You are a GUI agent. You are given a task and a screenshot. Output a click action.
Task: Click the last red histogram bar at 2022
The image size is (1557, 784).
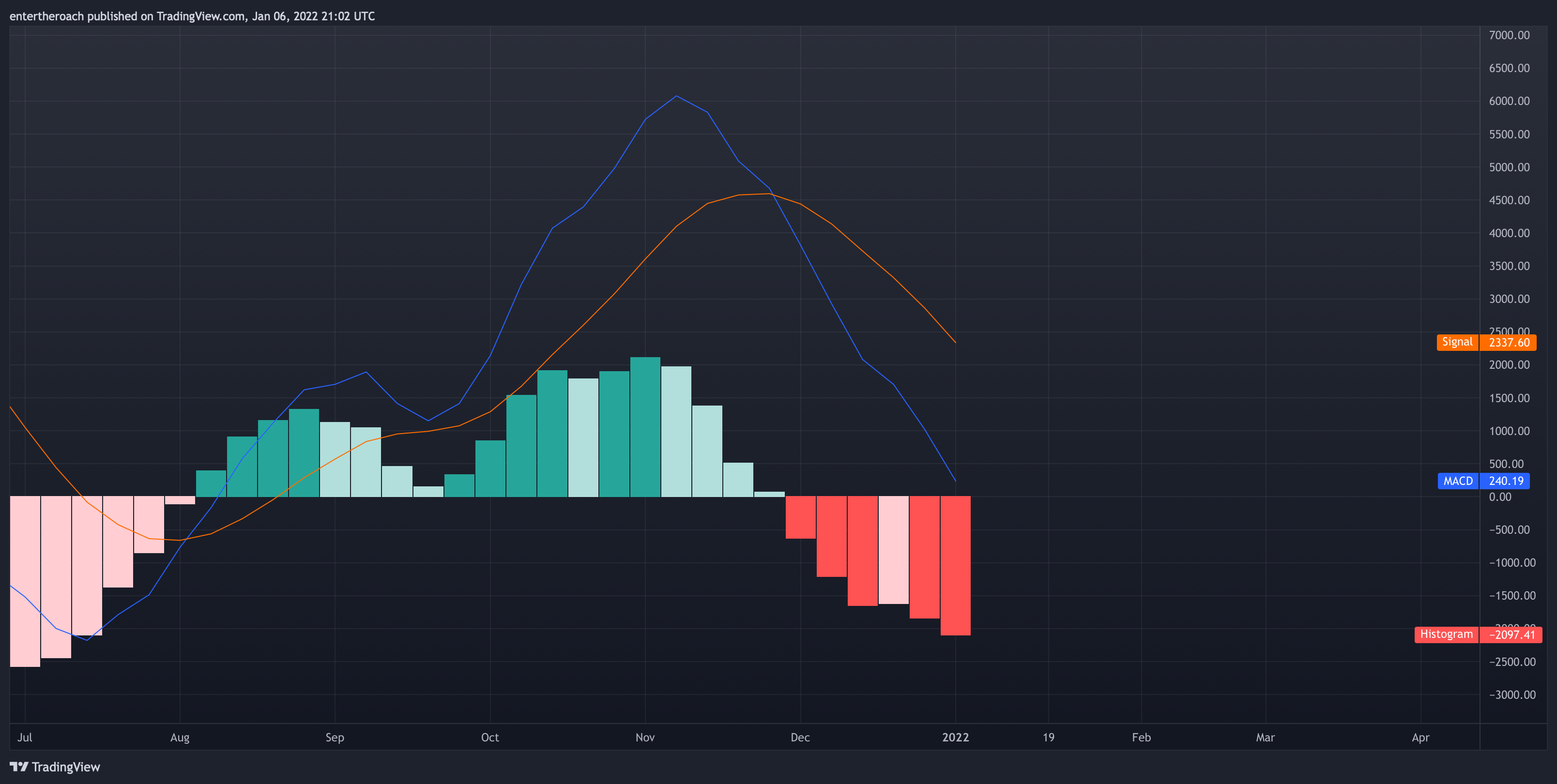[956, 565]
